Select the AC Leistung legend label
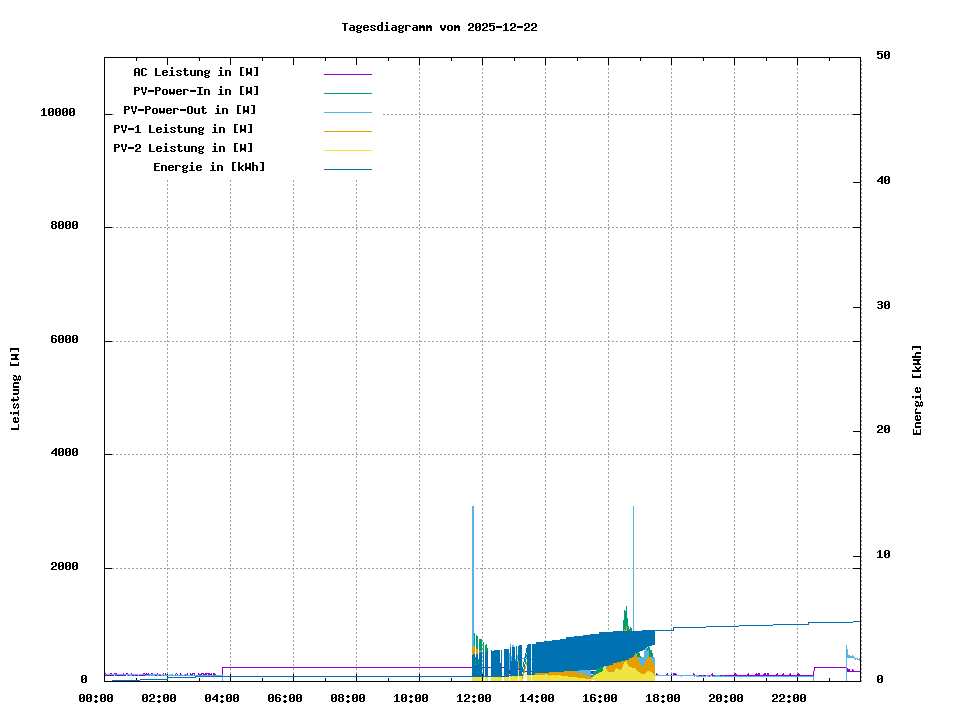Image resolution: width=960 pixels, height=720 pixels. [x=196, y=72]
